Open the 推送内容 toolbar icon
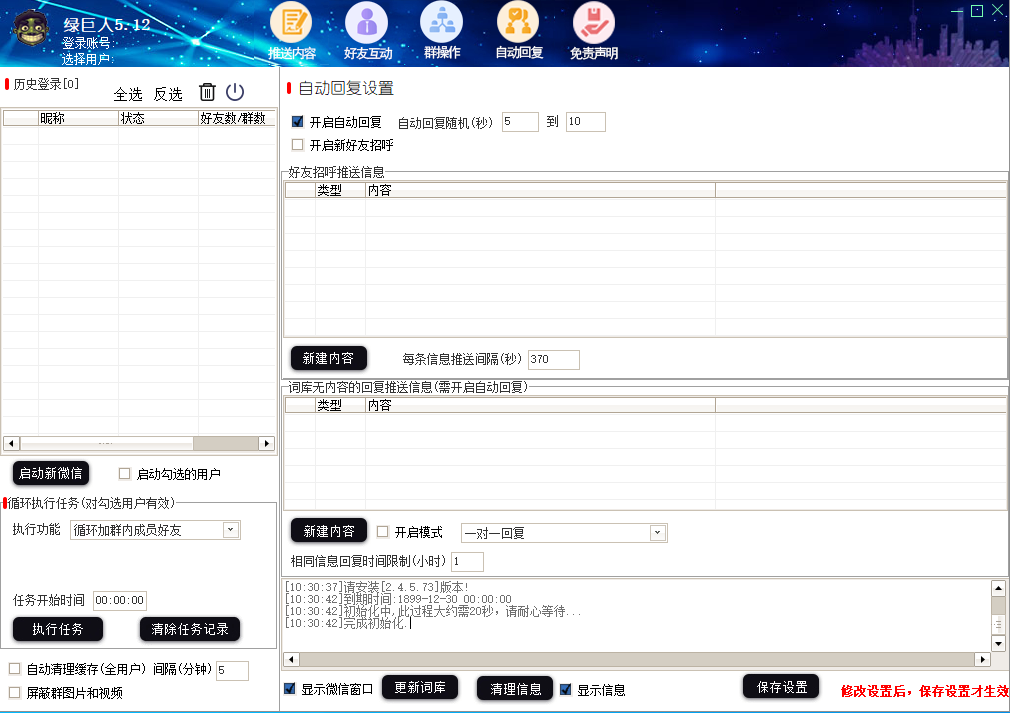The width and height of the screenshot is (1010, 713). 291,22
